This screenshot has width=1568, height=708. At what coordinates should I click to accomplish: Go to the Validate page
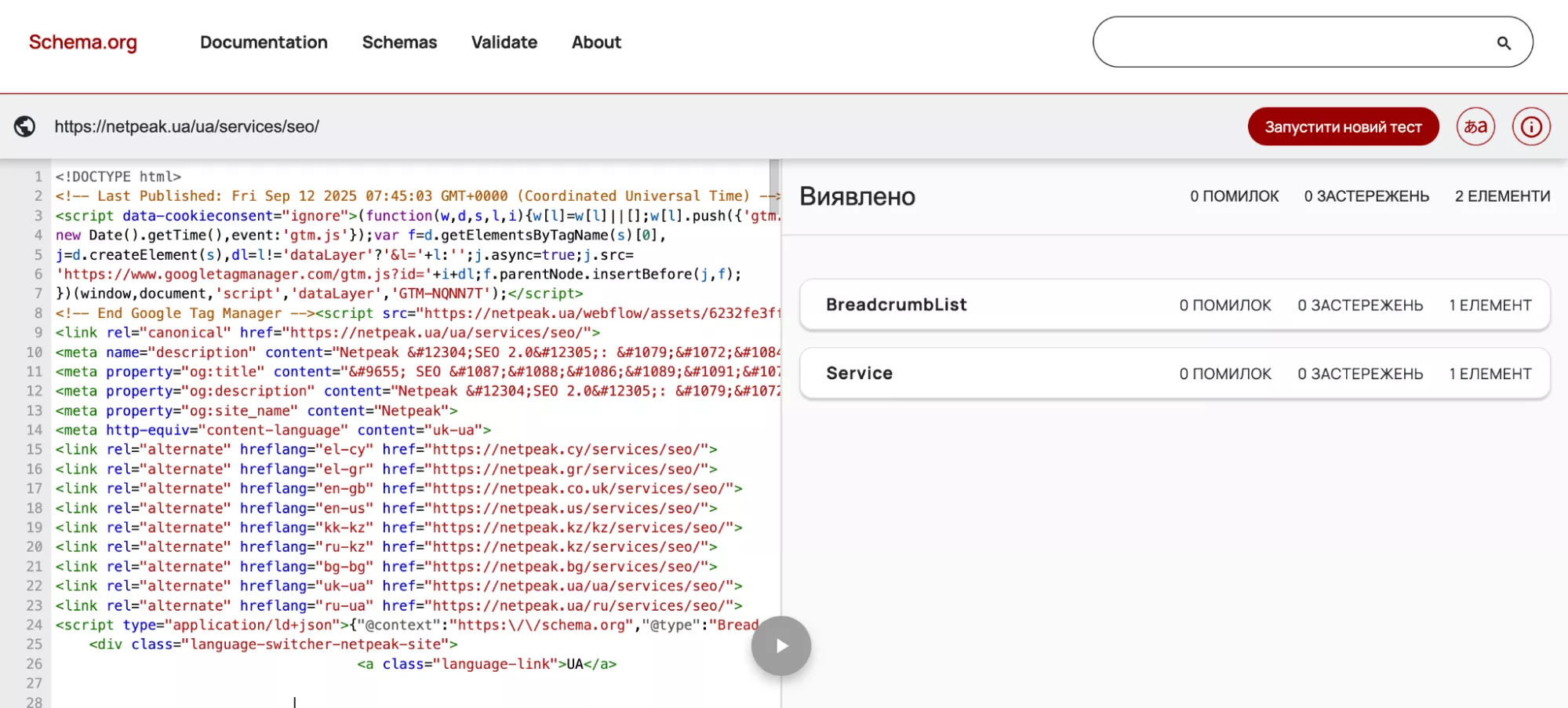click(504, 42)
